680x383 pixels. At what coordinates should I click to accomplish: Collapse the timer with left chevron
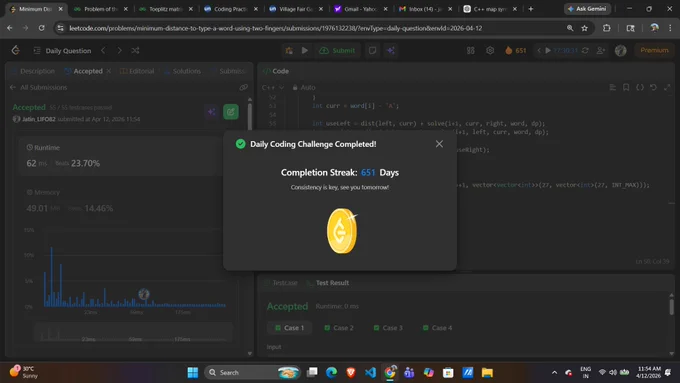(539, 51)
